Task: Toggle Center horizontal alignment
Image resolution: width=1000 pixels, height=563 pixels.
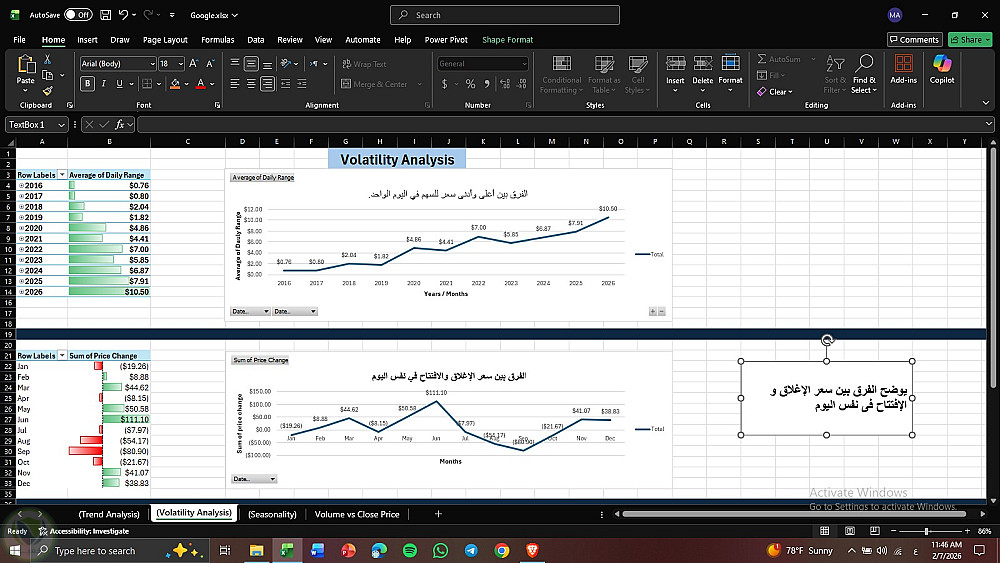Action: click(x=251, y=84)
